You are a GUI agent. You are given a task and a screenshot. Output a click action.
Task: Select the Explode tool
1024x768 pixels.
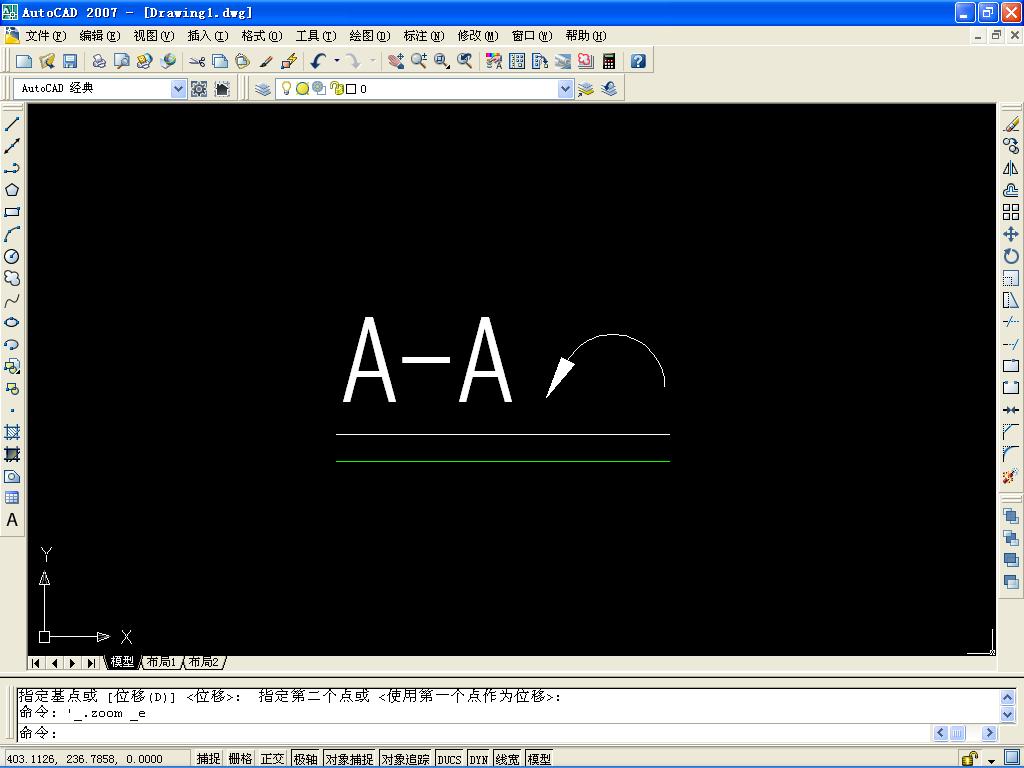pos(1011,476)
